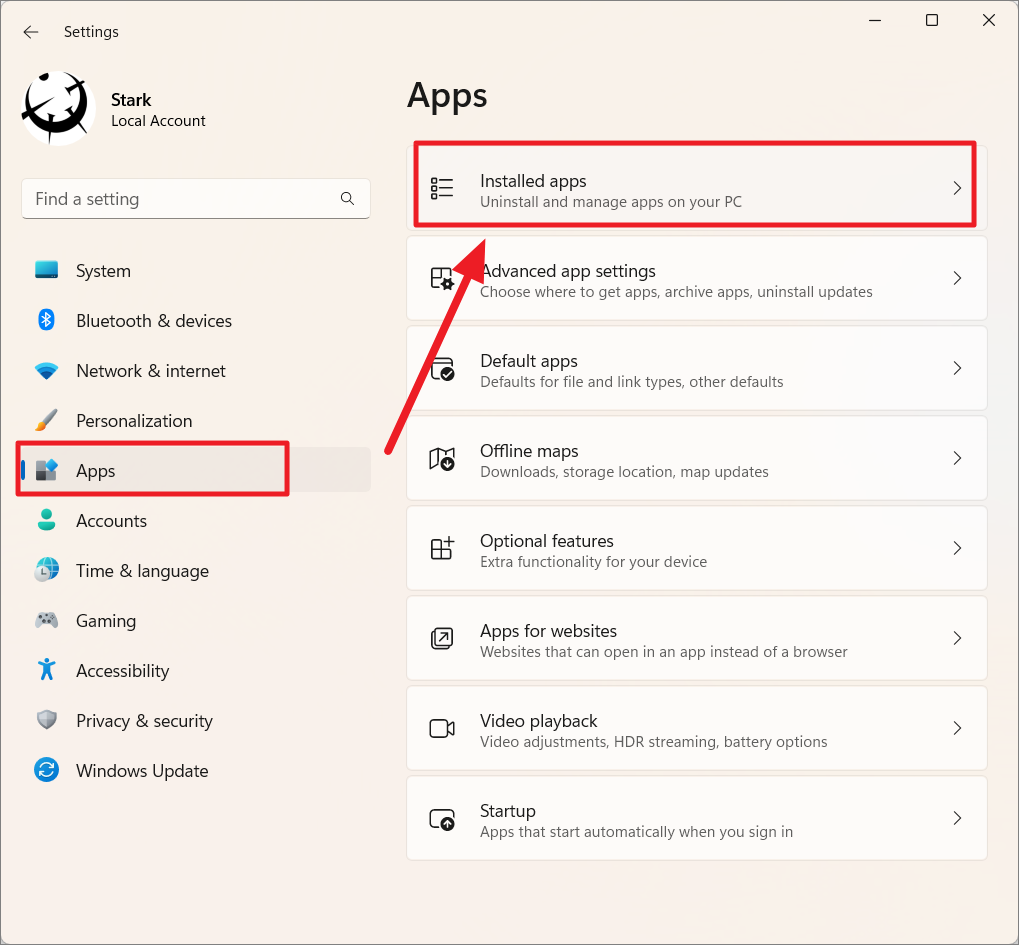Open Time & language settings
The image size is (1019, 945).
(142, 570)
